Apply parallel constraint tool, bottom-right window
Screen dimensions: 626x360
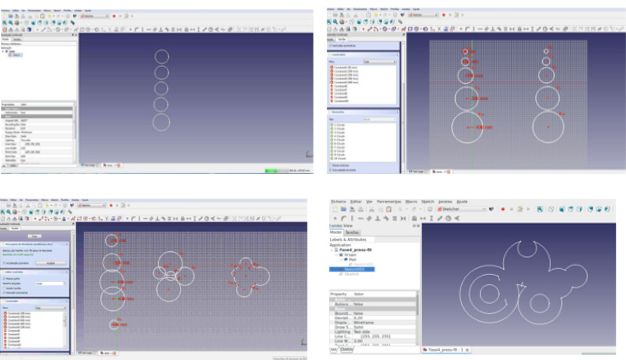(x=368, y=219)
